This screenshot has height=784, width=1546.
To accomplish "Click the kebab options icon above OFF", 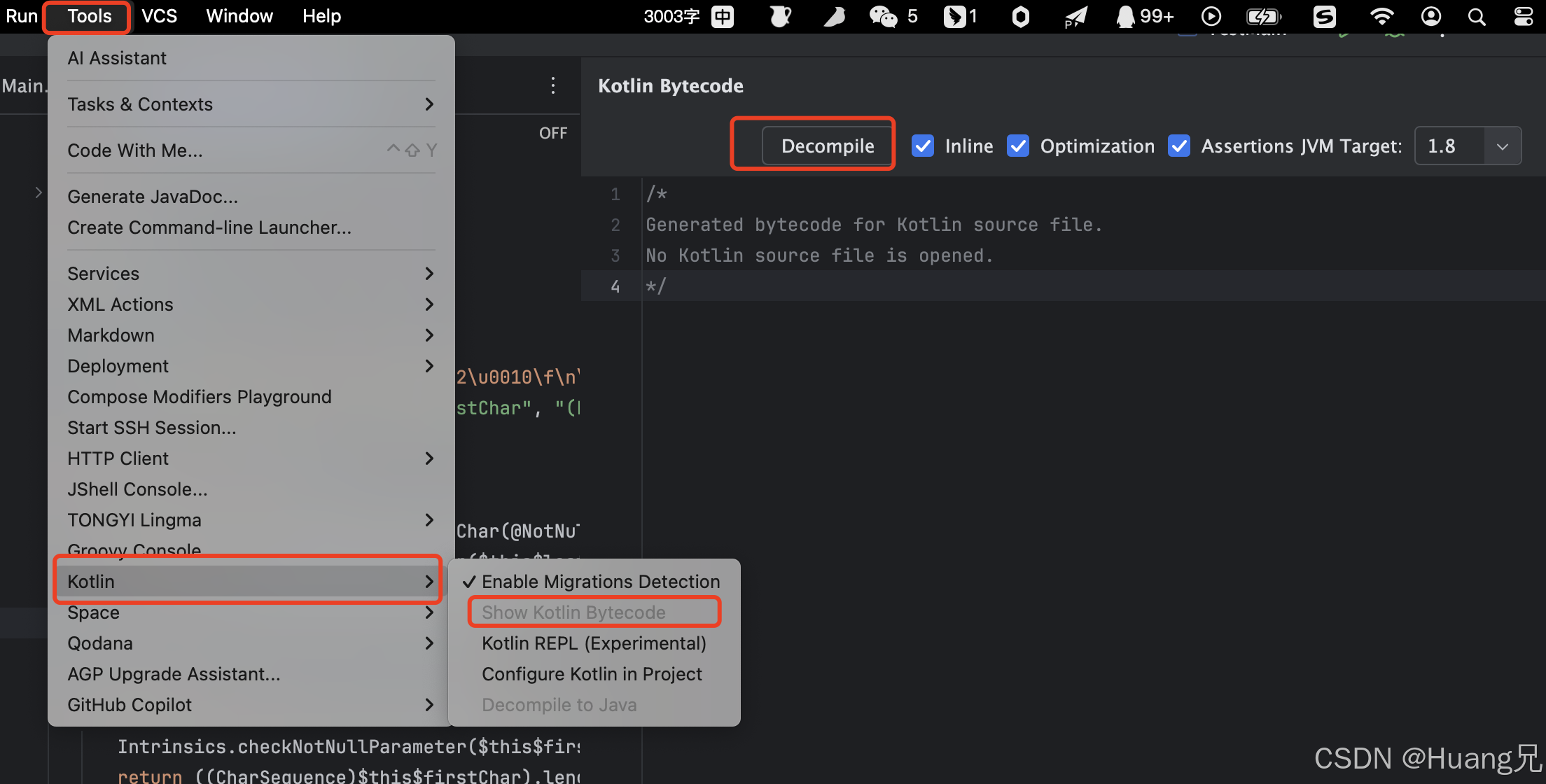I will (552, 85).
